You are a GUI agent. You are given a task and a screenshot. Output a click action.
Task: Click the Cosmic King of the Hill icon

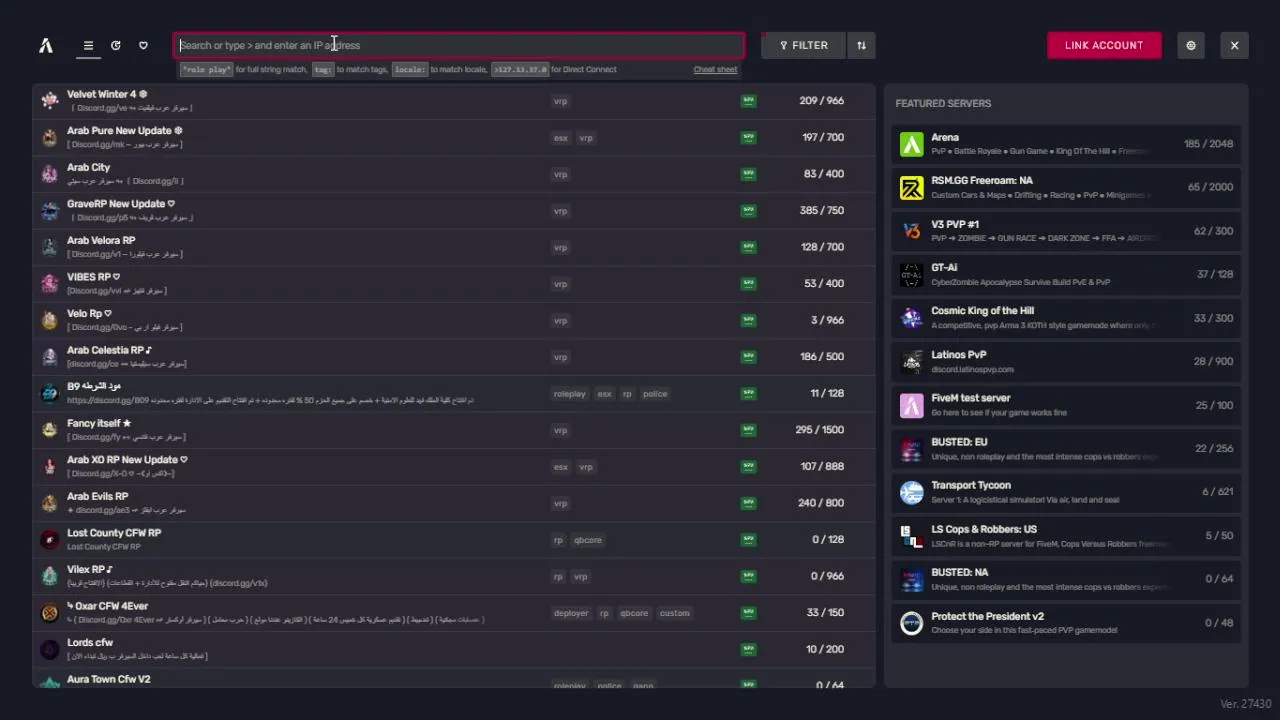(x=911, y=318)
